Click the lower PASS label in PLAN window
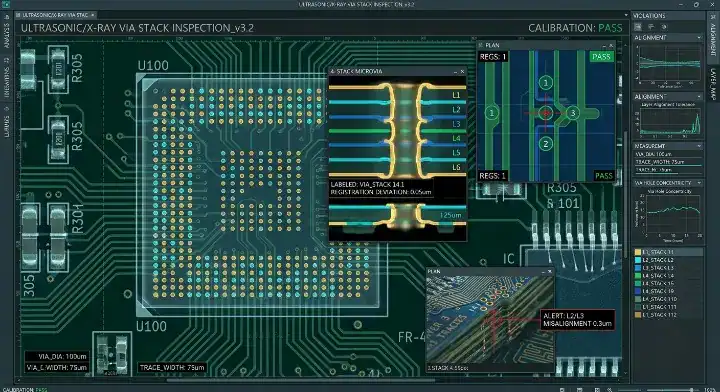The height and width of the screenshot is (392, 720). (x=604, y=176)
